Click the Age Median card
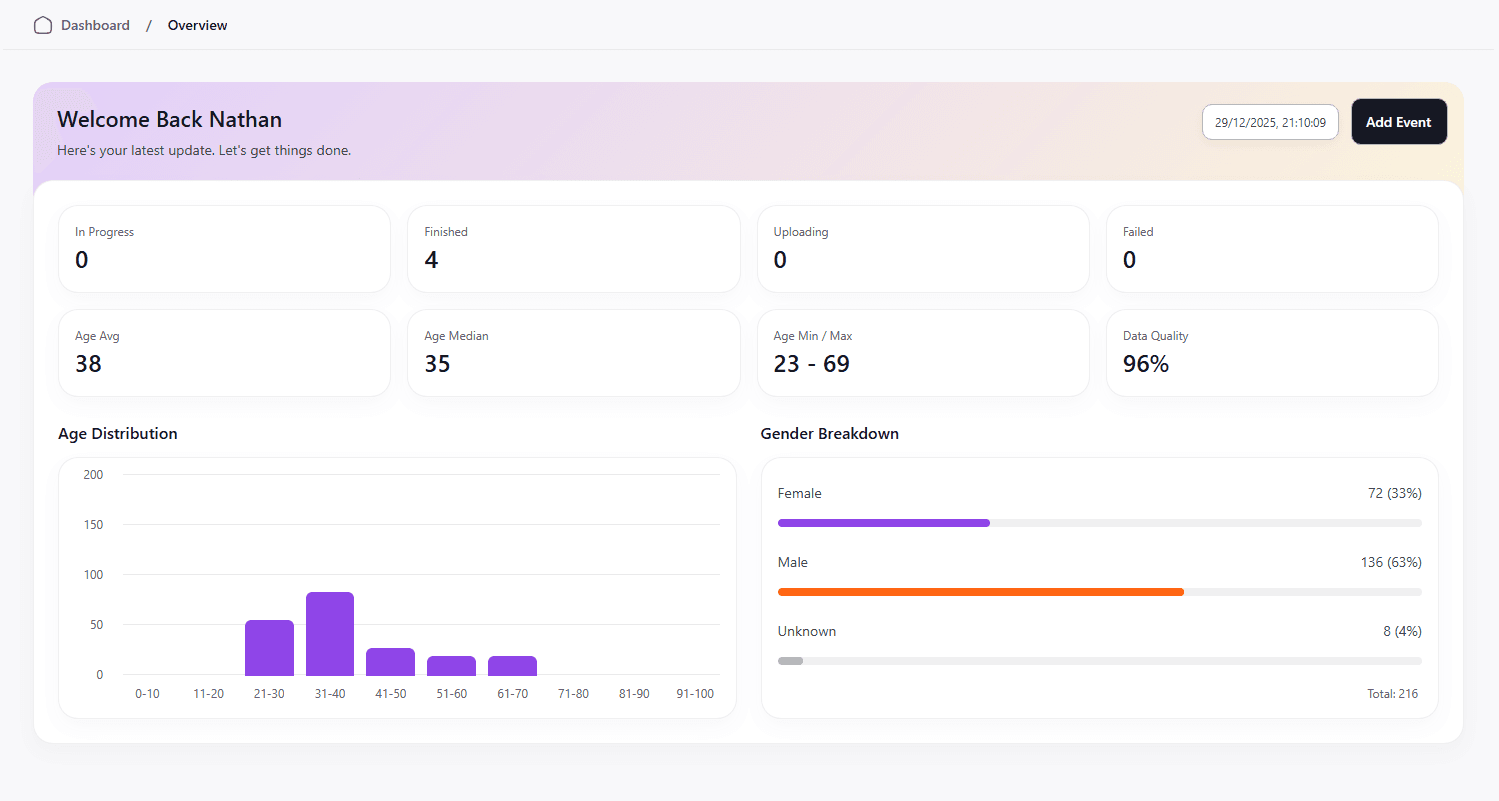The width and height of the screenshot is (1499, 801). click(573, 353)
